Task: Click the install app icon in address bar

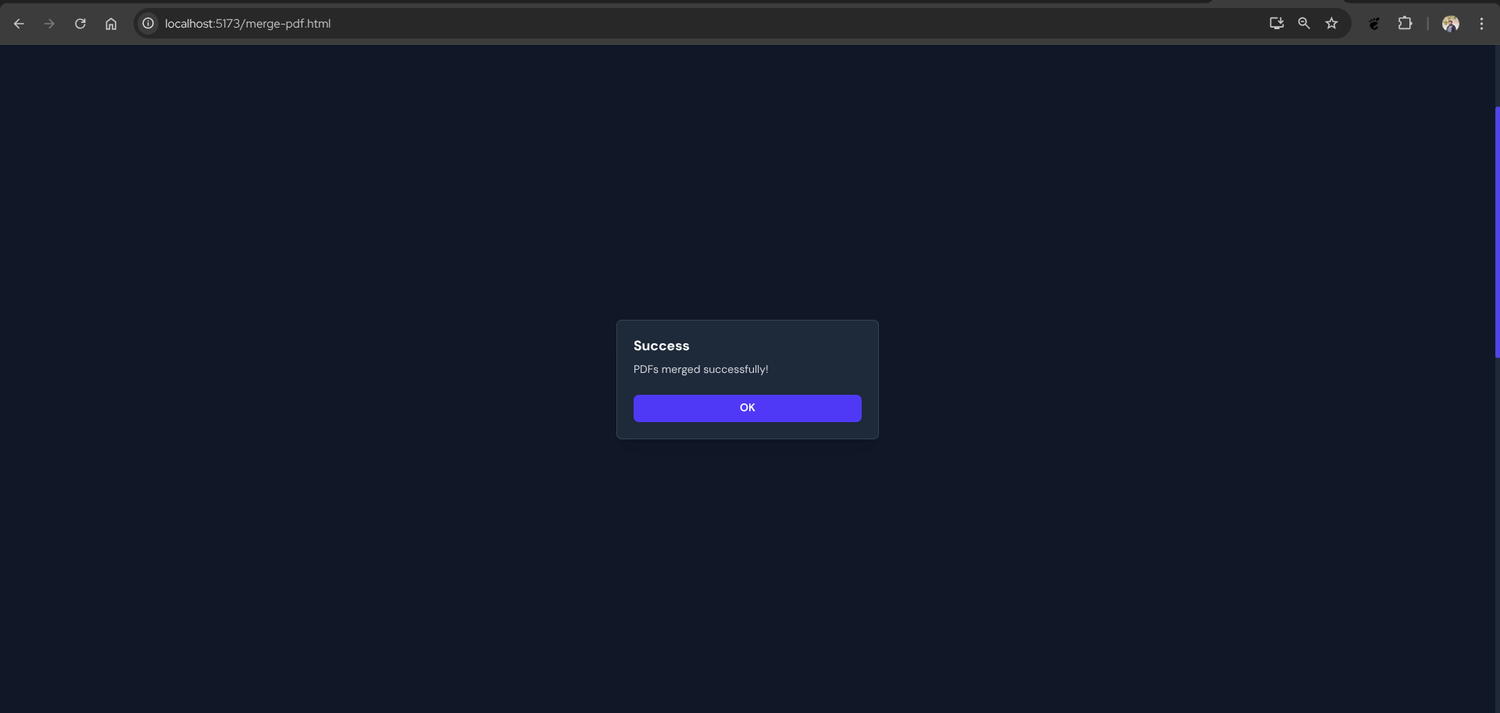Action: (x=1276, y=23)
